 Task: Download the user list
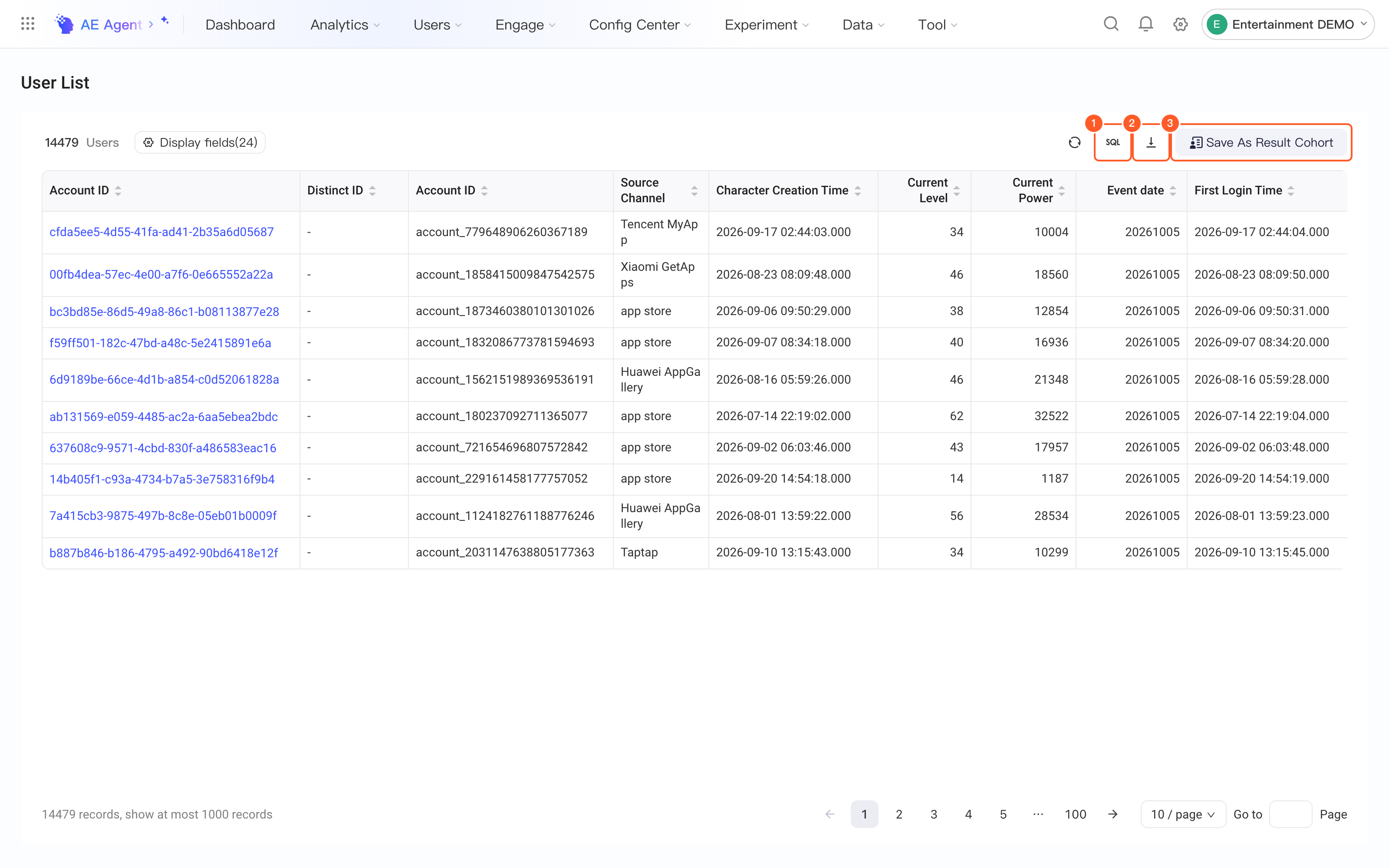(1151, 142)
